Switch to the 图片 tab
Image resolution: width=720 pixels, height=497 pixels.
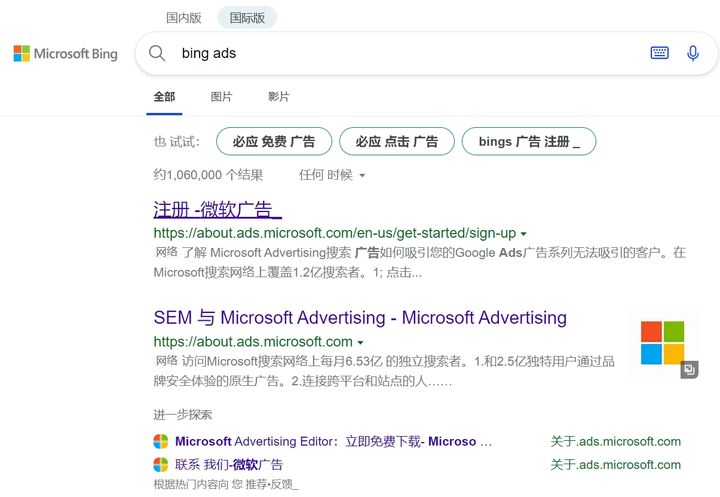click(221, 97)
